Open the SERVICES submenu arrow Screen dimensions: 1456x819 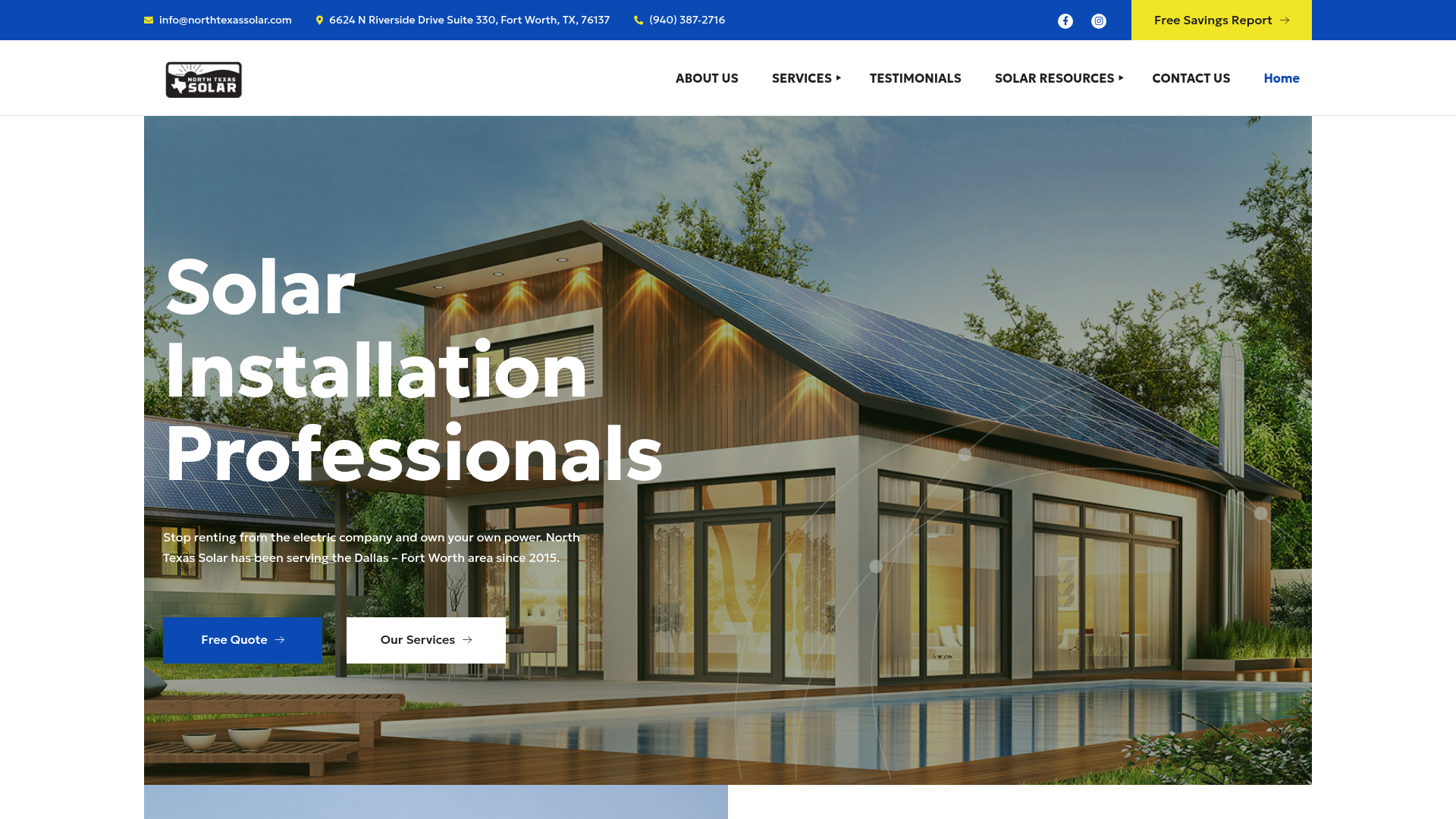(839, 78)
